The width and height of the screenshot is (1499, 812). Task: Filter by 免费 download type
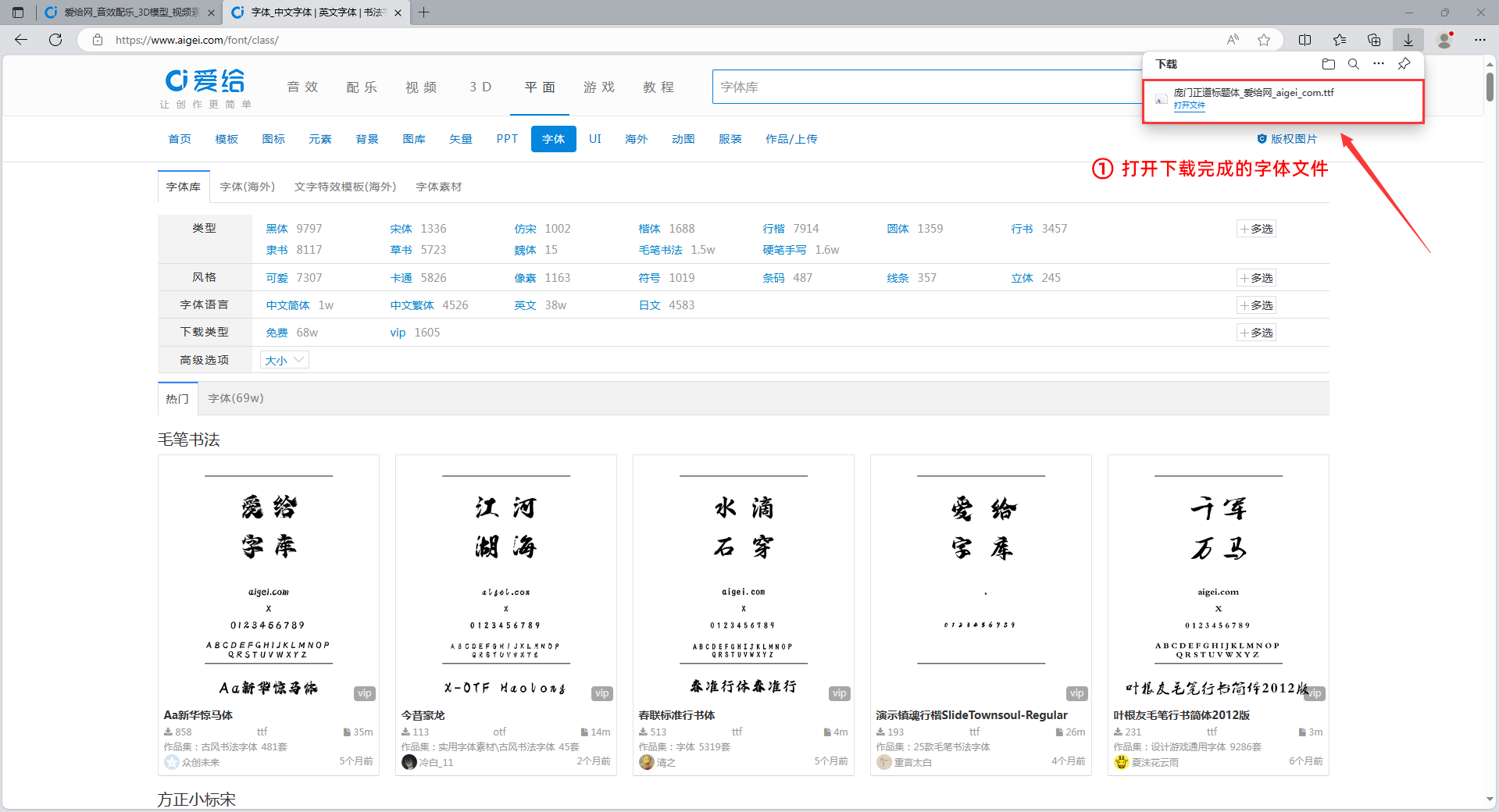point(277,333)
